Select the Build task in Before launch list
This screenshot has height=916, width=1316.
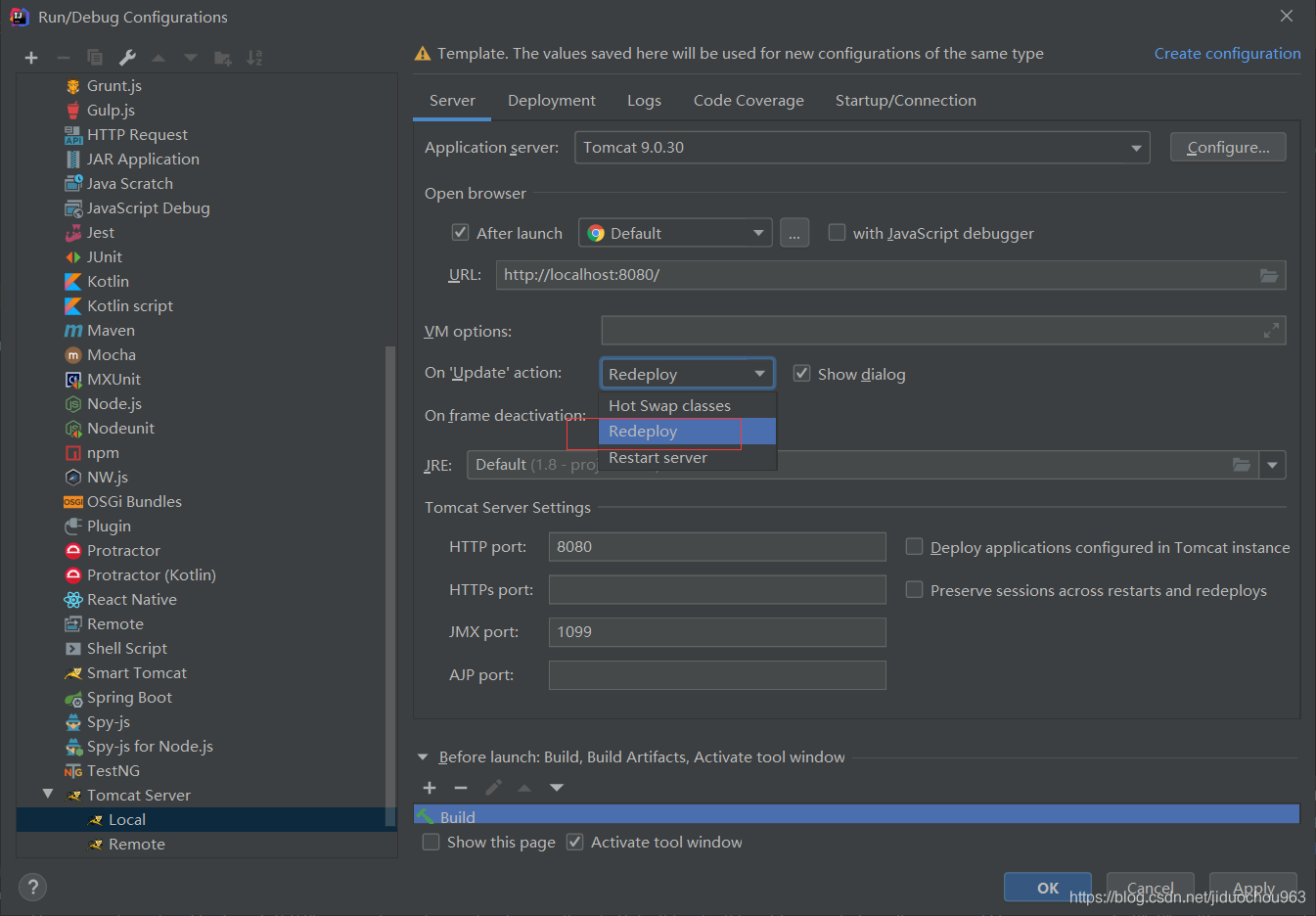[x=856, y=814]
